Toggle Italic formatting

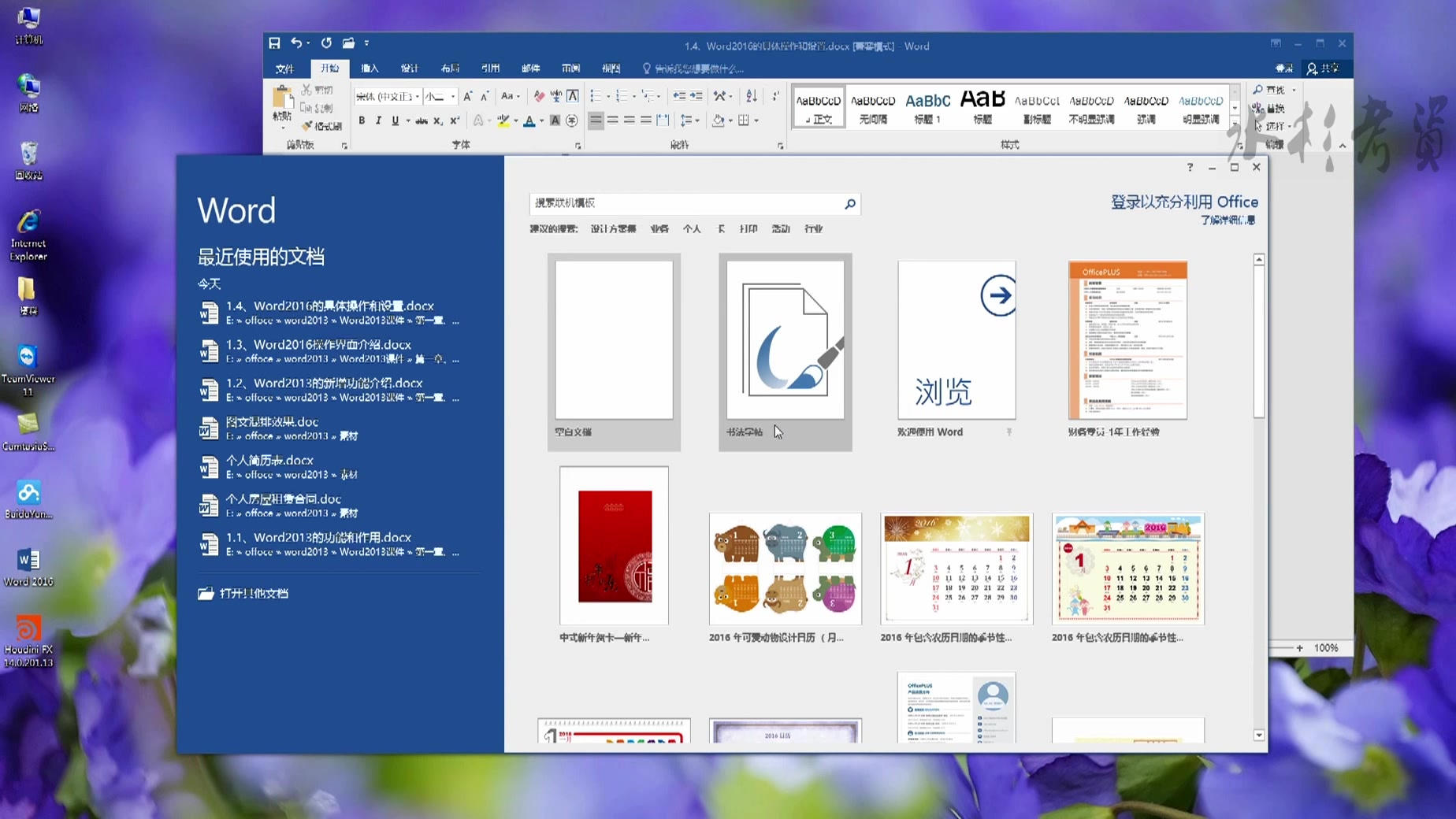coord(378,120)
